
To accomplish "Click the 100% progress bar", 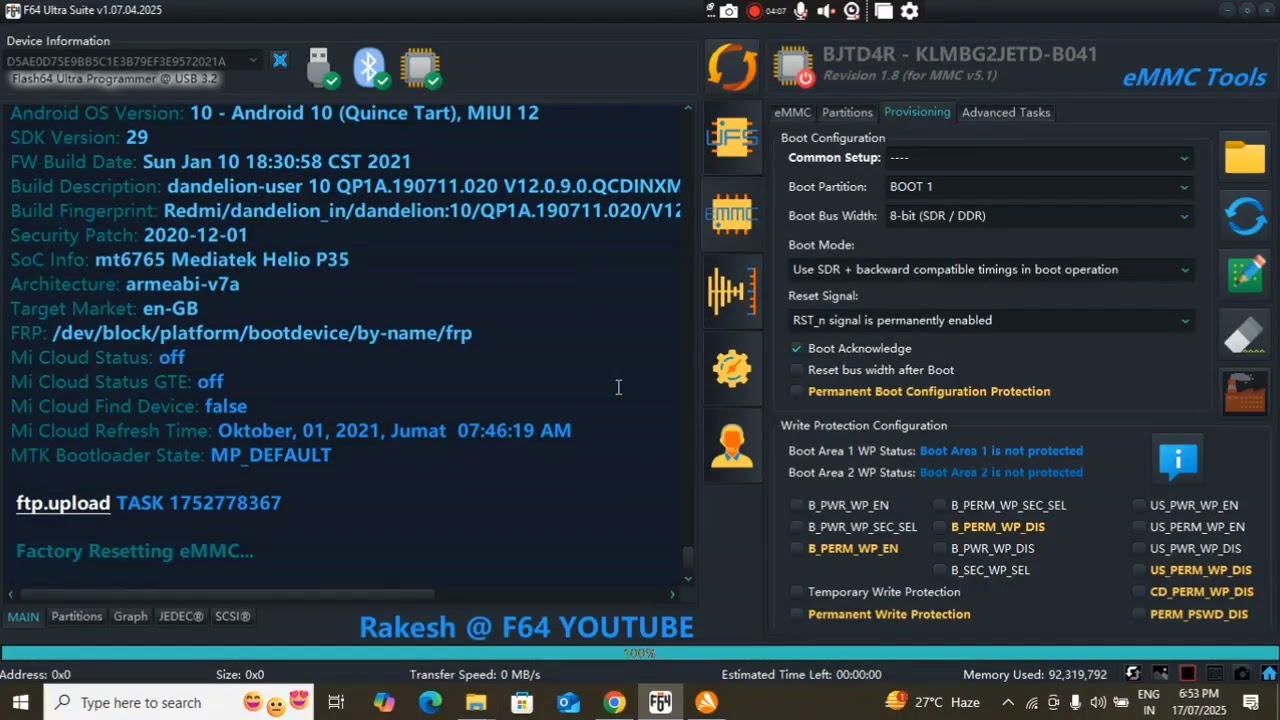I will point(640,653).
